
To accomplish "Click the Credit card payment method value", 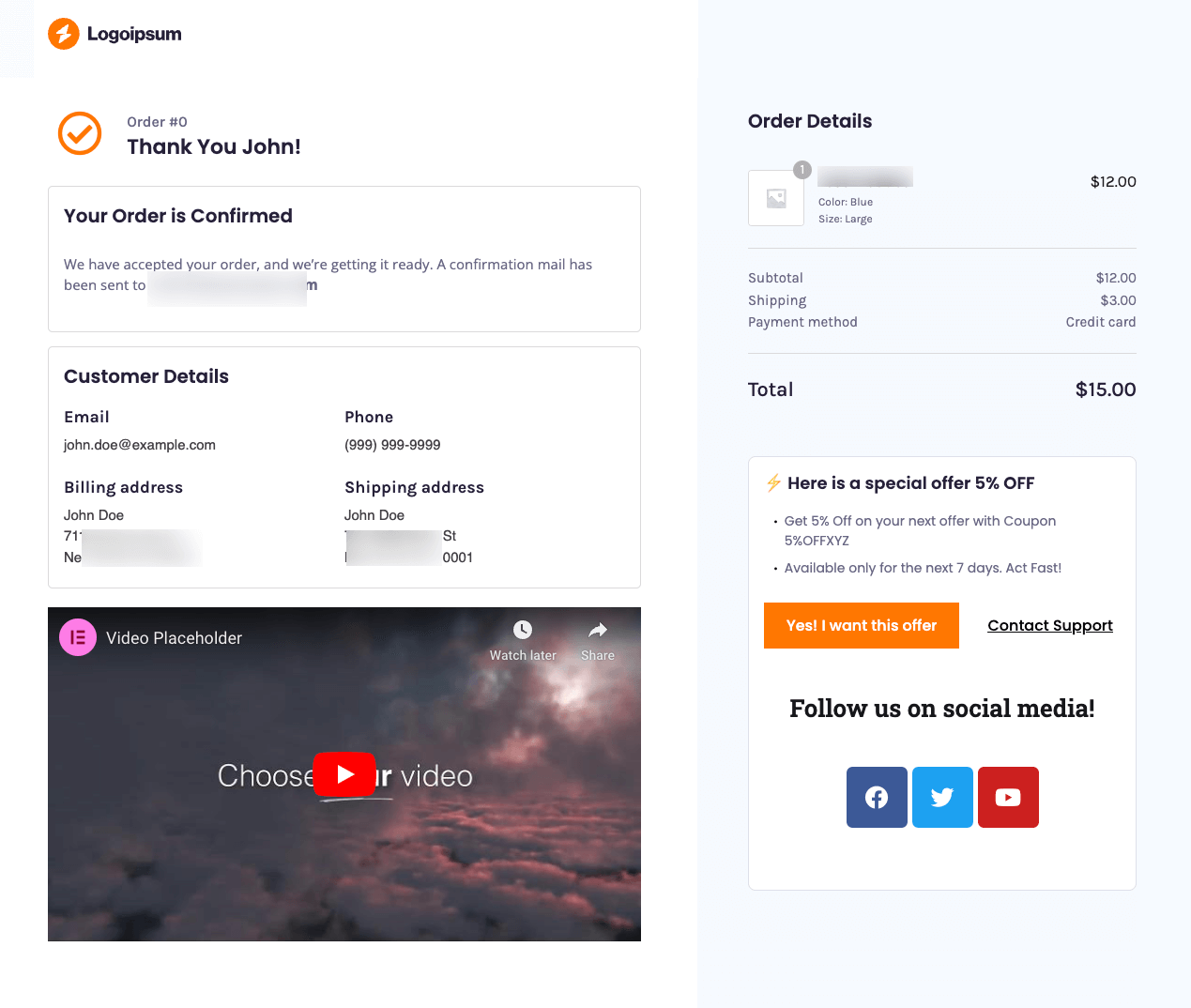I will [1101, 322].
